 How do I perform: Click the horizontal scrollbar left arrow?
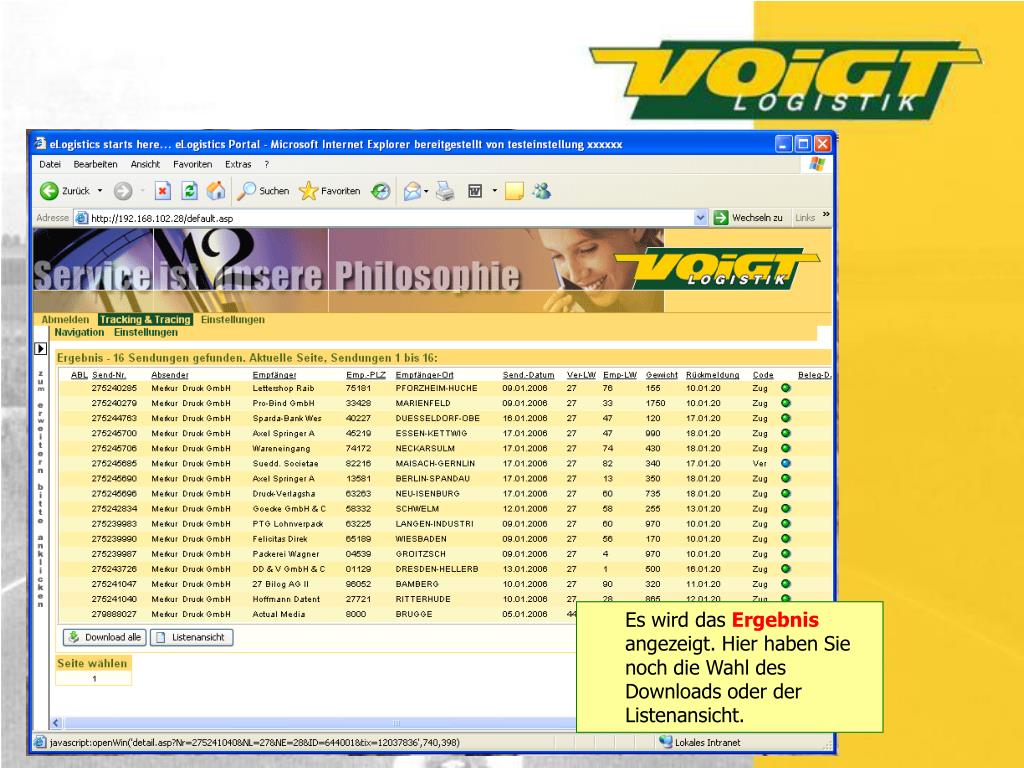point(56,723)
